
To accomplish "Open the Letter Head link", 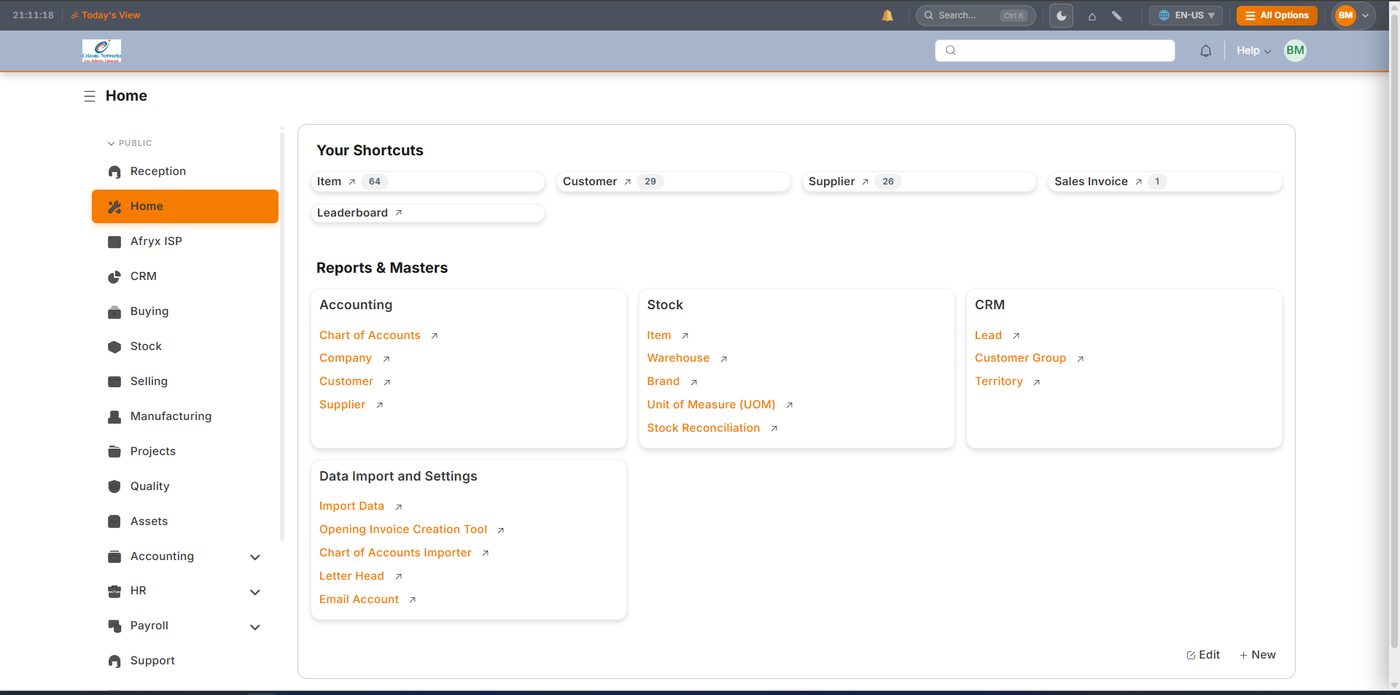I will 352,576.
